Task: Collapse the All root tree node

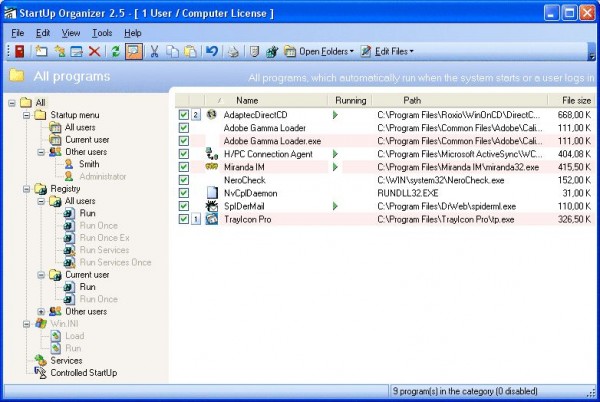Action: click(12, 103)
